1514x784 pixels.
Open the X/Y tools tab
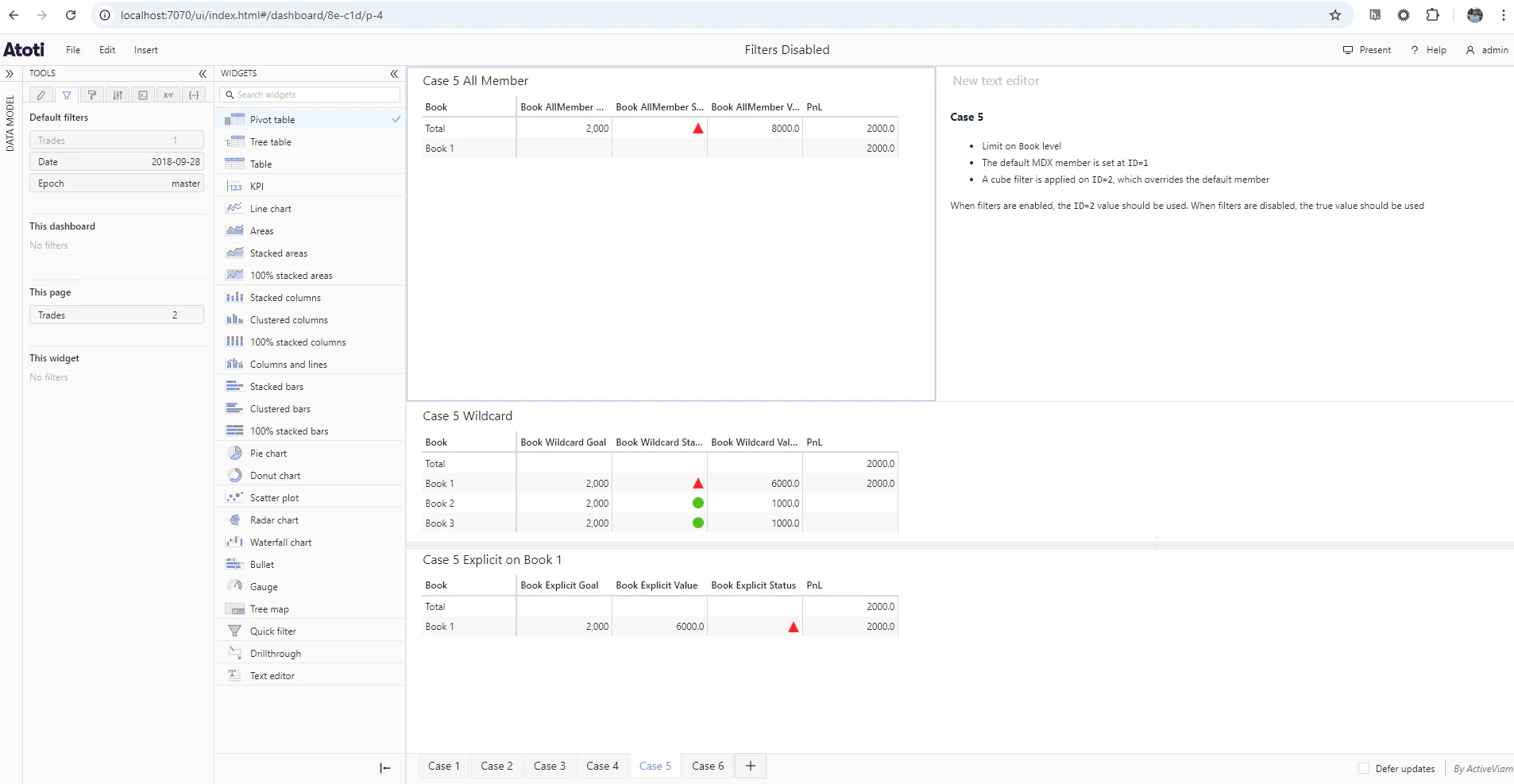(168, 95)
